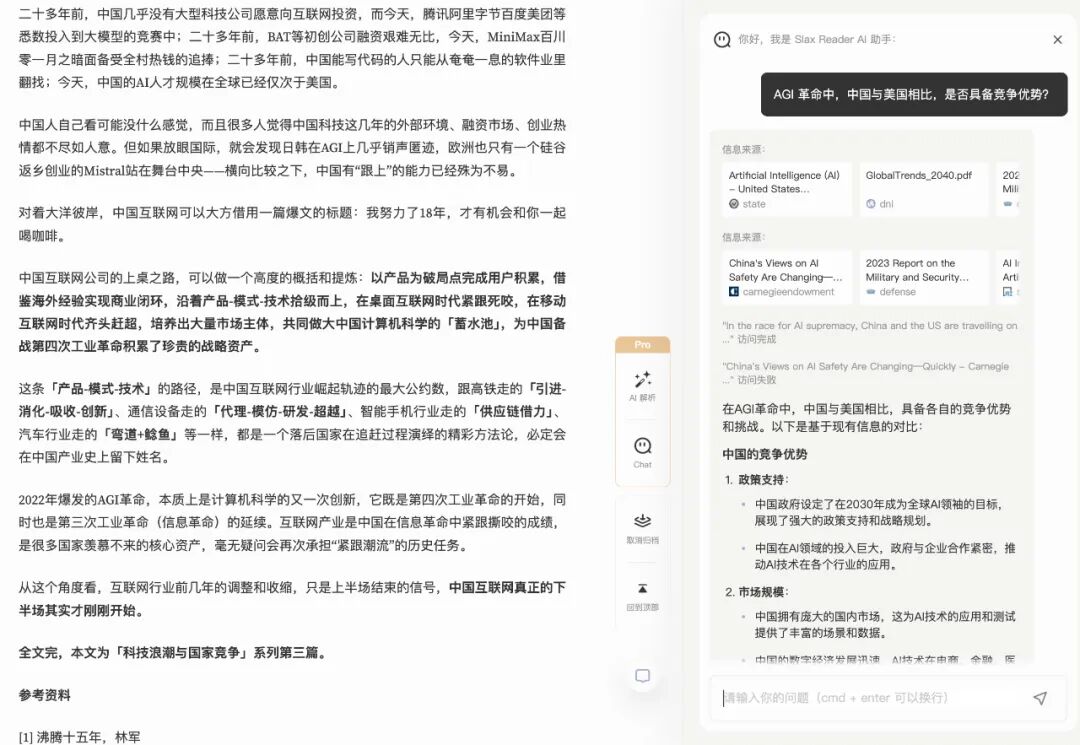Open source card GlobalTrends_2040.pdf
Screen dimensions: 1080x745
(923, 189)
